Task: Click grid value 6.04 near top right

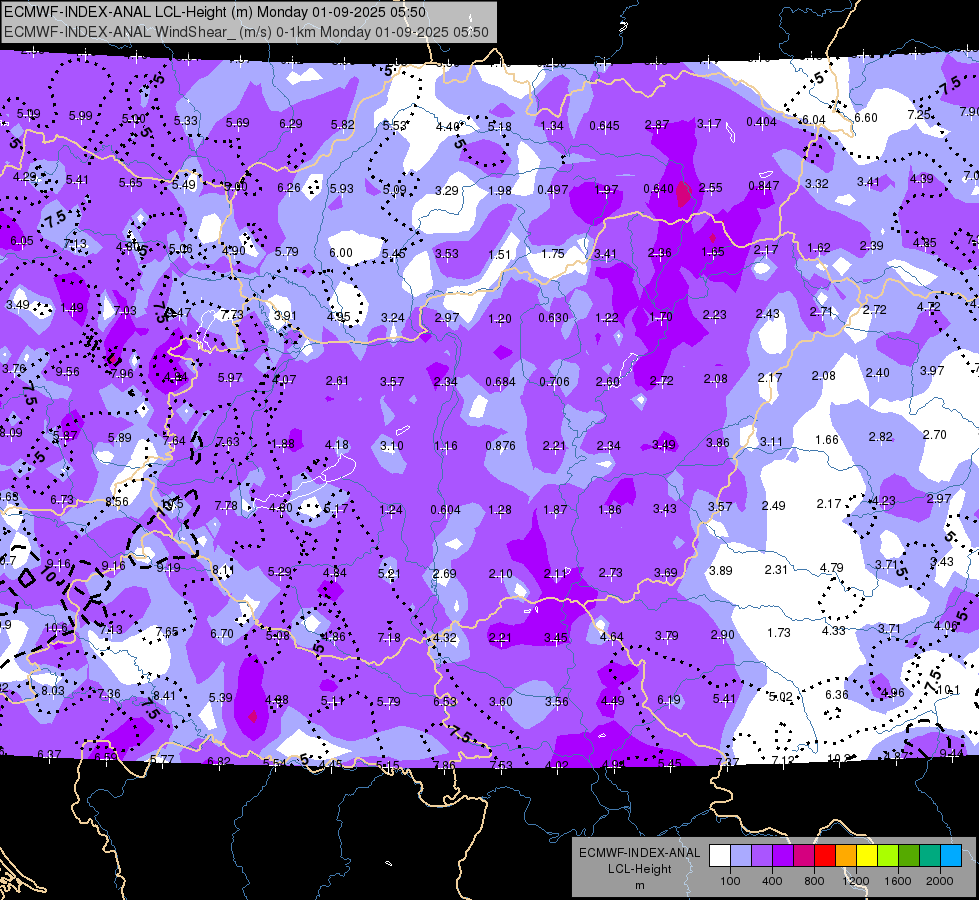Action: (x=813, y=119)
